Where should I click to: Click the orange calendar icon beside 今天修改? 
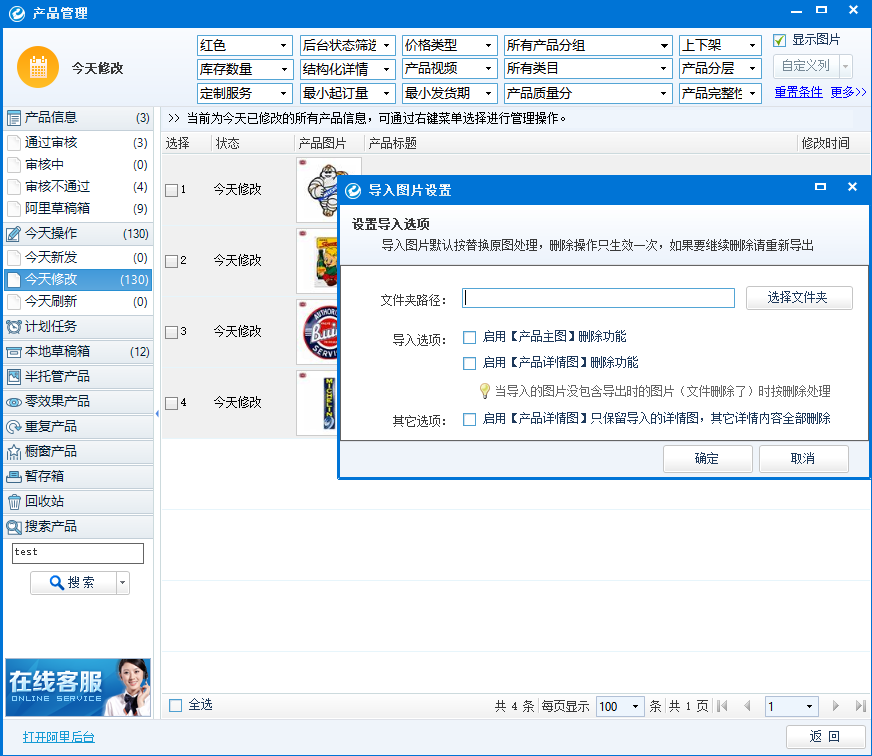38,67
